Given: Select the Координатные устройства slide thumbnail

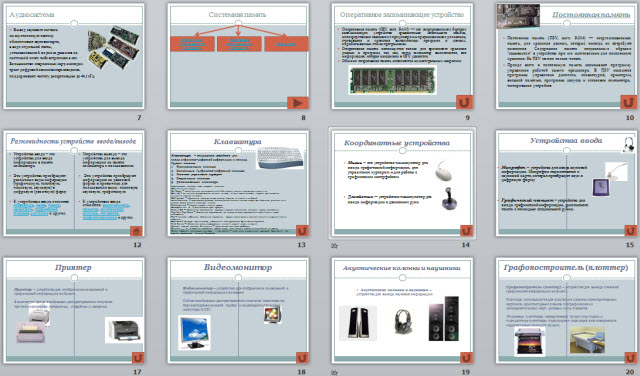Looking at the screenshot, I should coord(402,183).
